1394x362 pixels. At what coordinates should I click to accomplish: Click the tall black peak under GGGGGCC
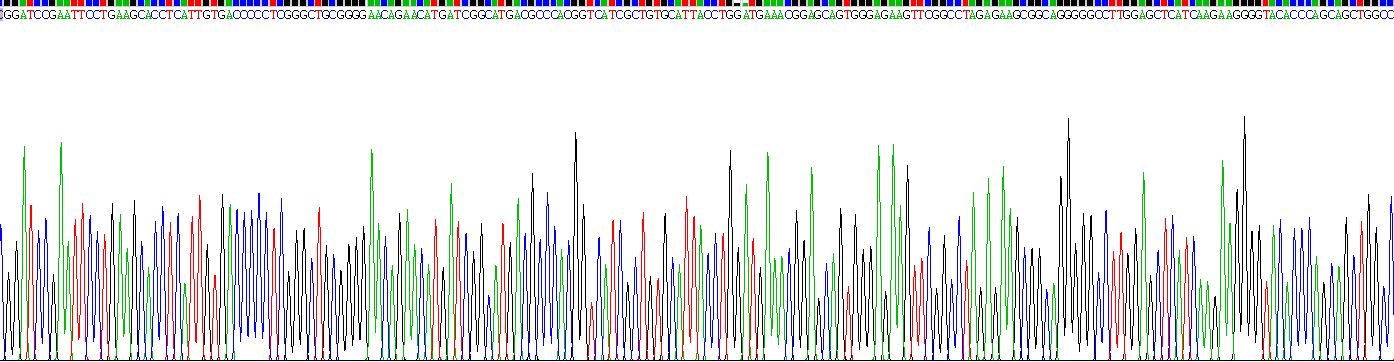click(x=1068, y=238)
